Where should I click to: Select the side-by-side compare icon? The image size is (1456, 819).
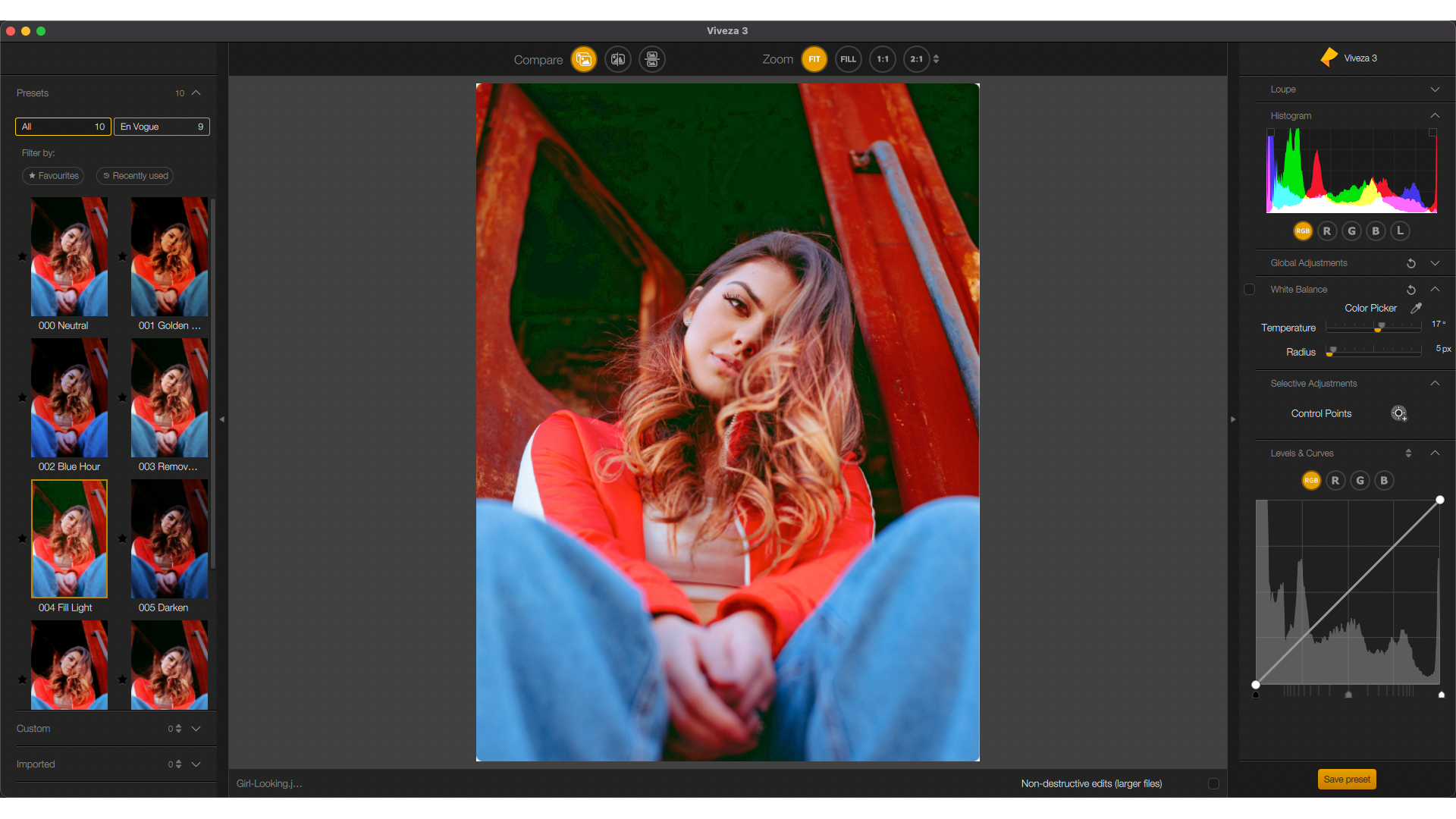click(x=652, y=59)
